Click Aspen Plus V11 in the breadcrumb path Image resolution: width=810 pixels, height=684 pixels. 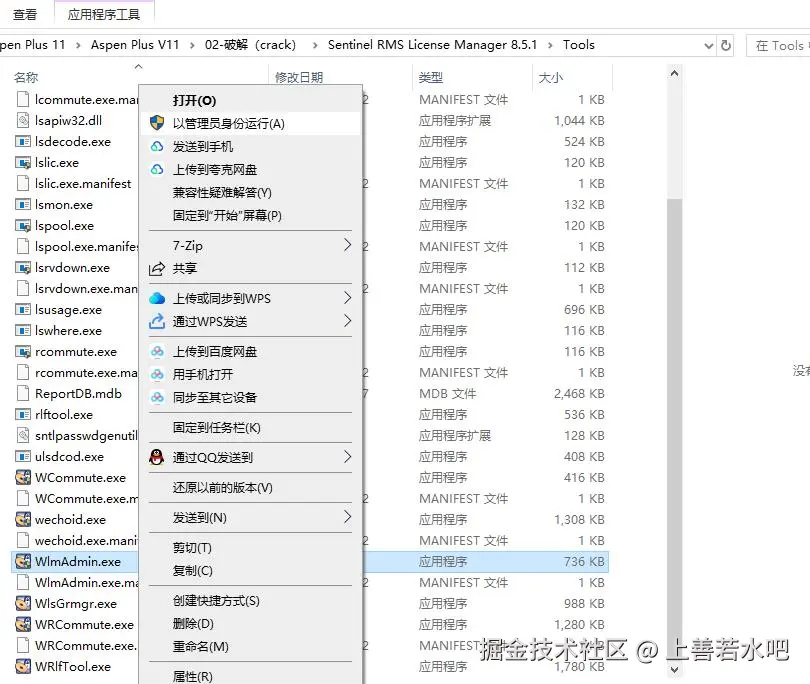(135, 45)
